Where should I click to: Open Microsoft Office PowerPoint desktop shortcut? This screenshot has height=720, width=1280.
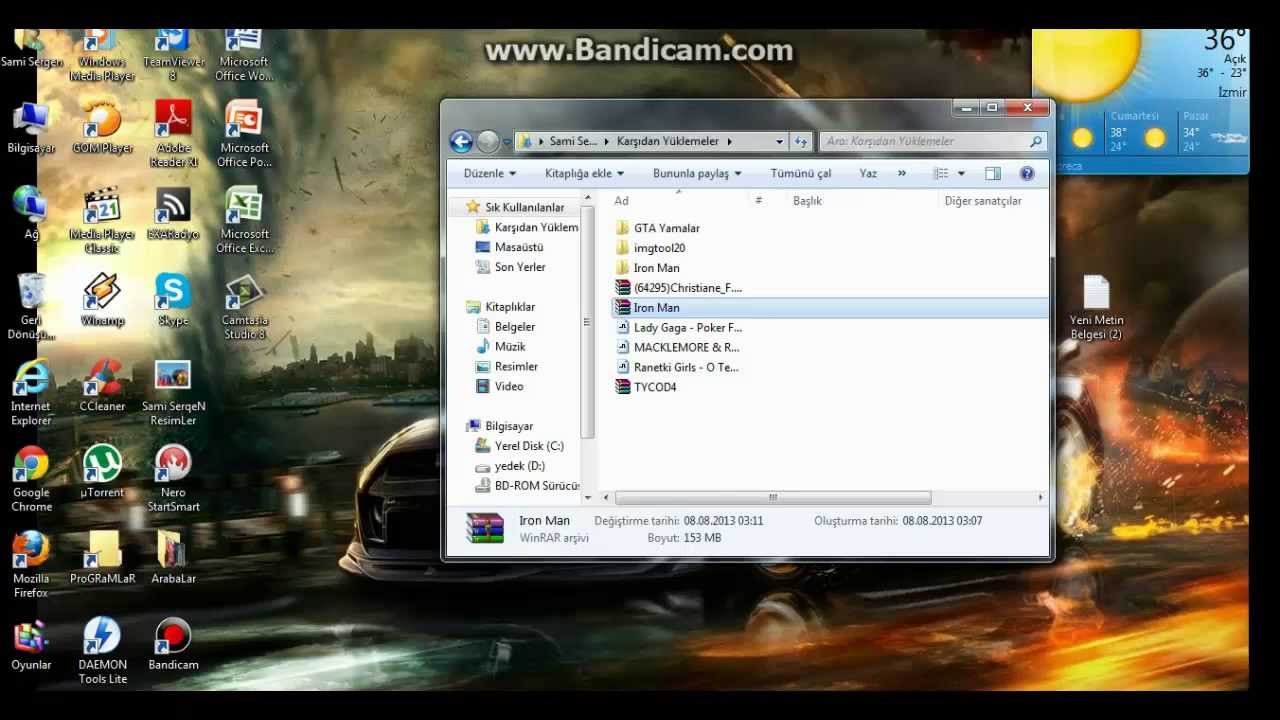click(x=244, y=133)
